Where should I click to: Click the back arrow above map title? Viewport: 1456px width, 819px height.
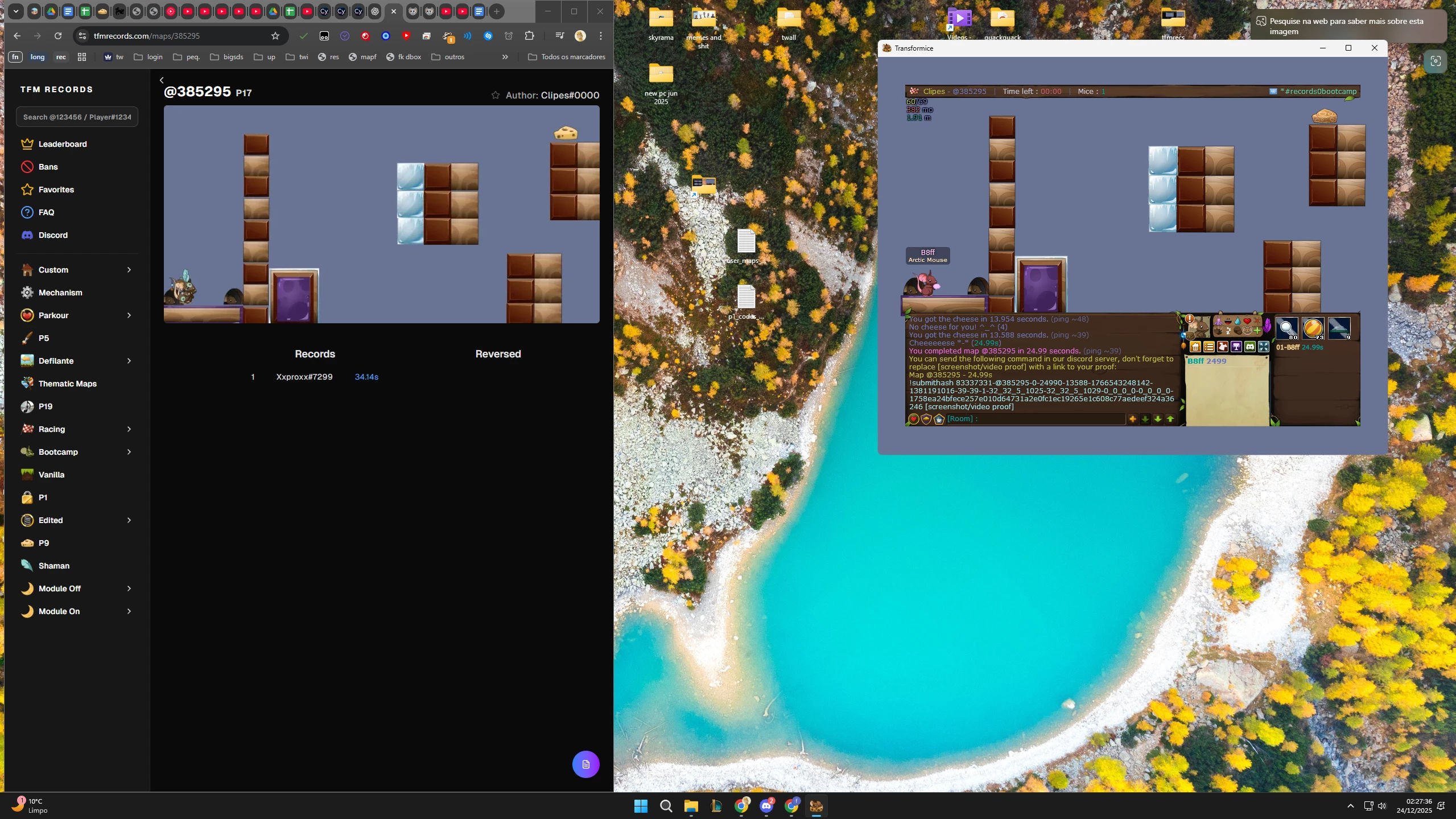pyautogui.click(x=162, y=80)
